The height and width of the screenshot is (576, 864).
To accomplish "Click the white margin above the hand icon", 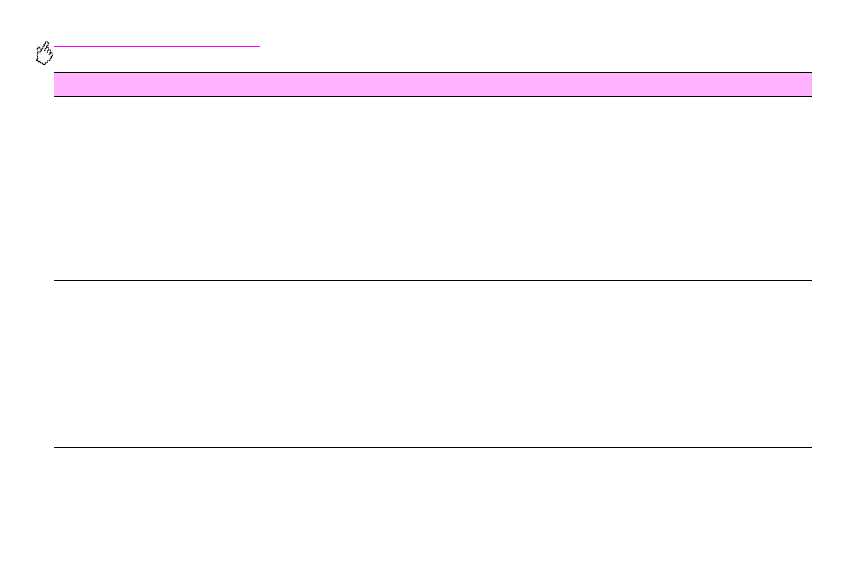I will (x=43, y=20).
